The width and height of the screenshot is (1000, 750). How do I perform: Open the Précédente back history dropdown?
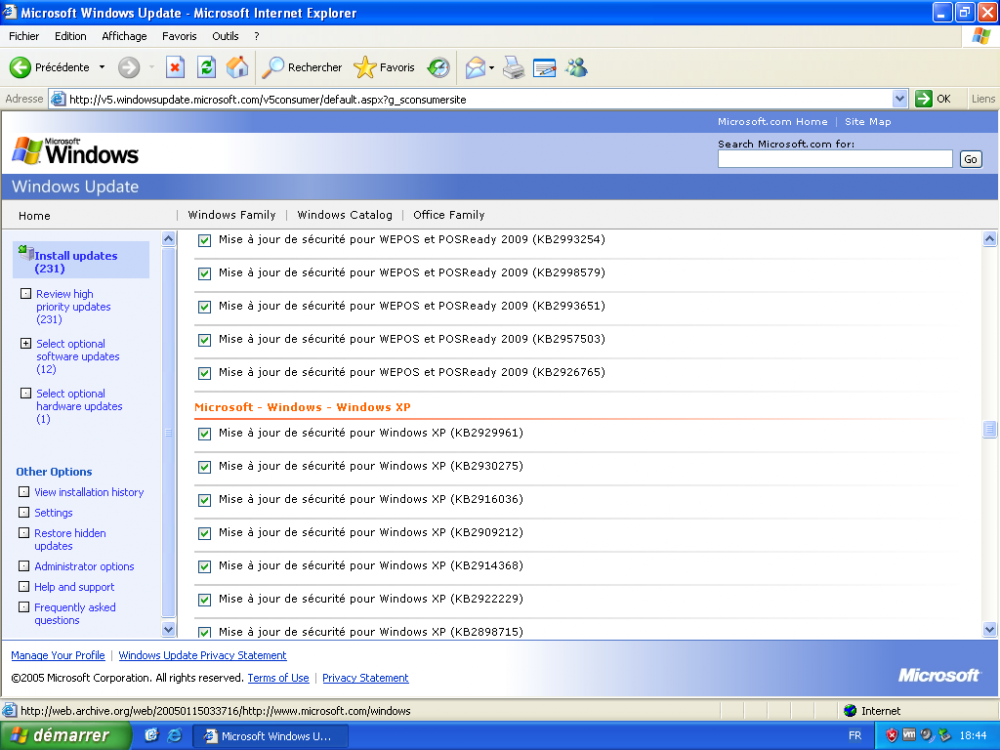click(102, 68)
